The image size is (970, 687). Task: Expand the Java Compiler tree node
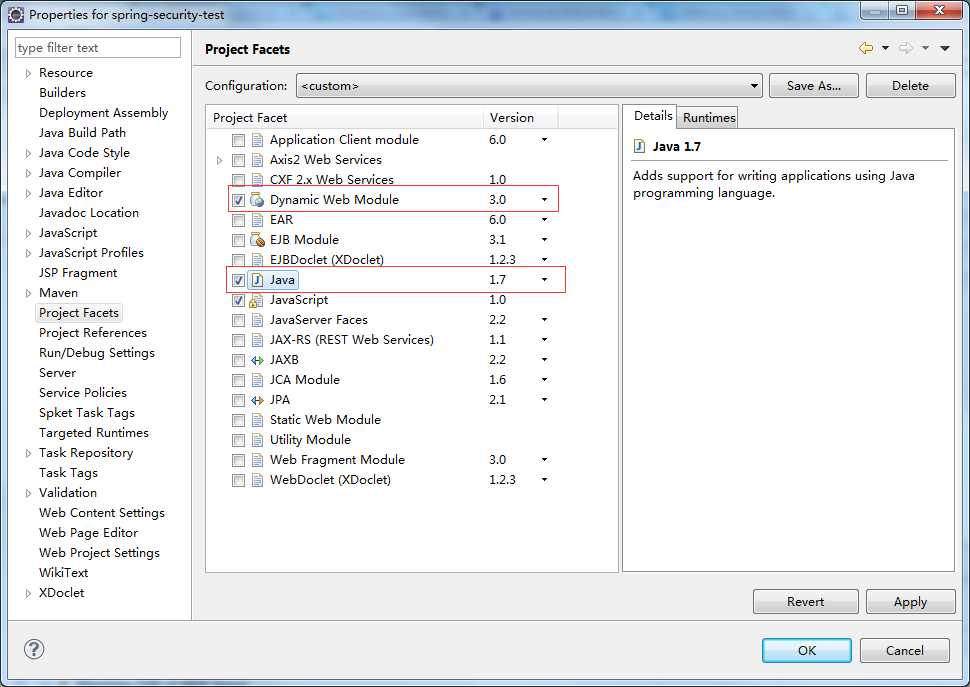[28, 173]
